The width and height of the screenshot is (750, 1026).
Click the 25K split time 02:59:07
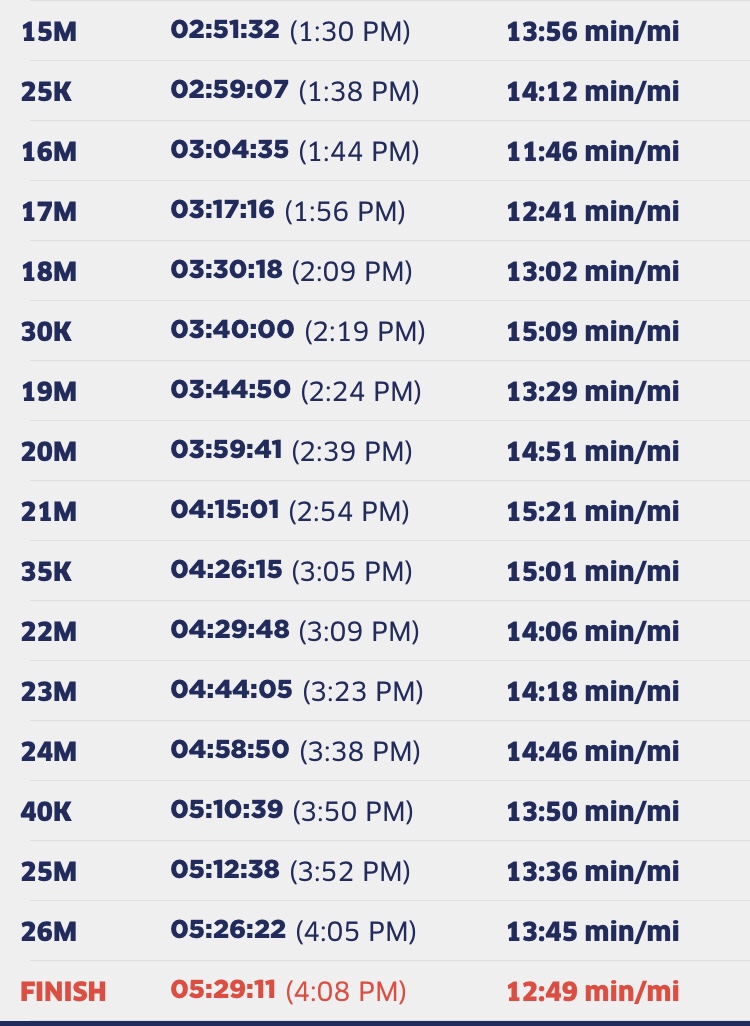(x=229, y=90)
